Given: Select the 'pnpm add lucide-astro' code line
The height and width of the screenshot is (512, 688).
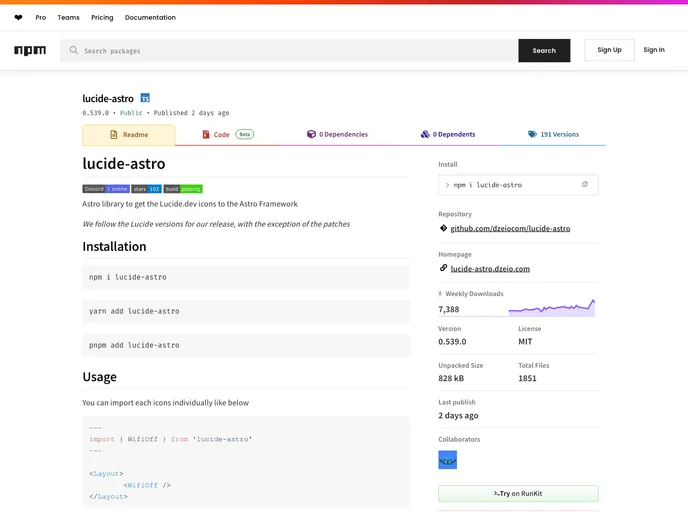Looking at the screenshot, I should (x=134, y=345).
